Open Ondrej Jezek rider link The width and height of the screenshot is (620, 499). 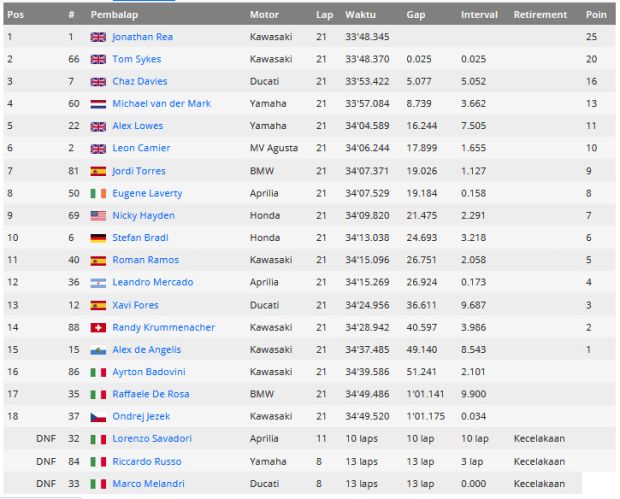point(141,416)
